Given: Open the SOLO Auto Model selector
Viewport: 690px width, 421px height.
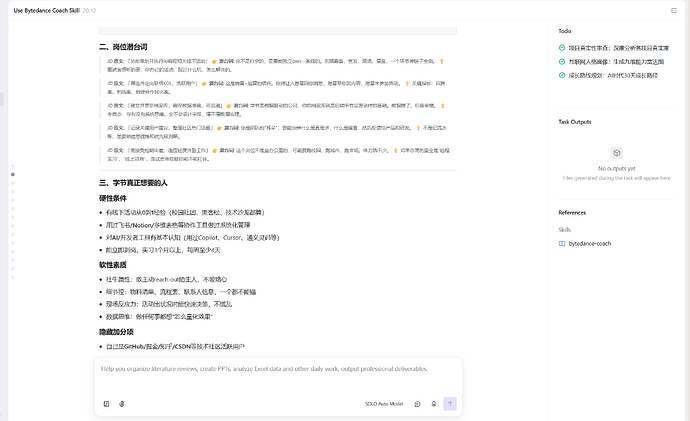Looking at the screenshot, I should tap(384, 404).
